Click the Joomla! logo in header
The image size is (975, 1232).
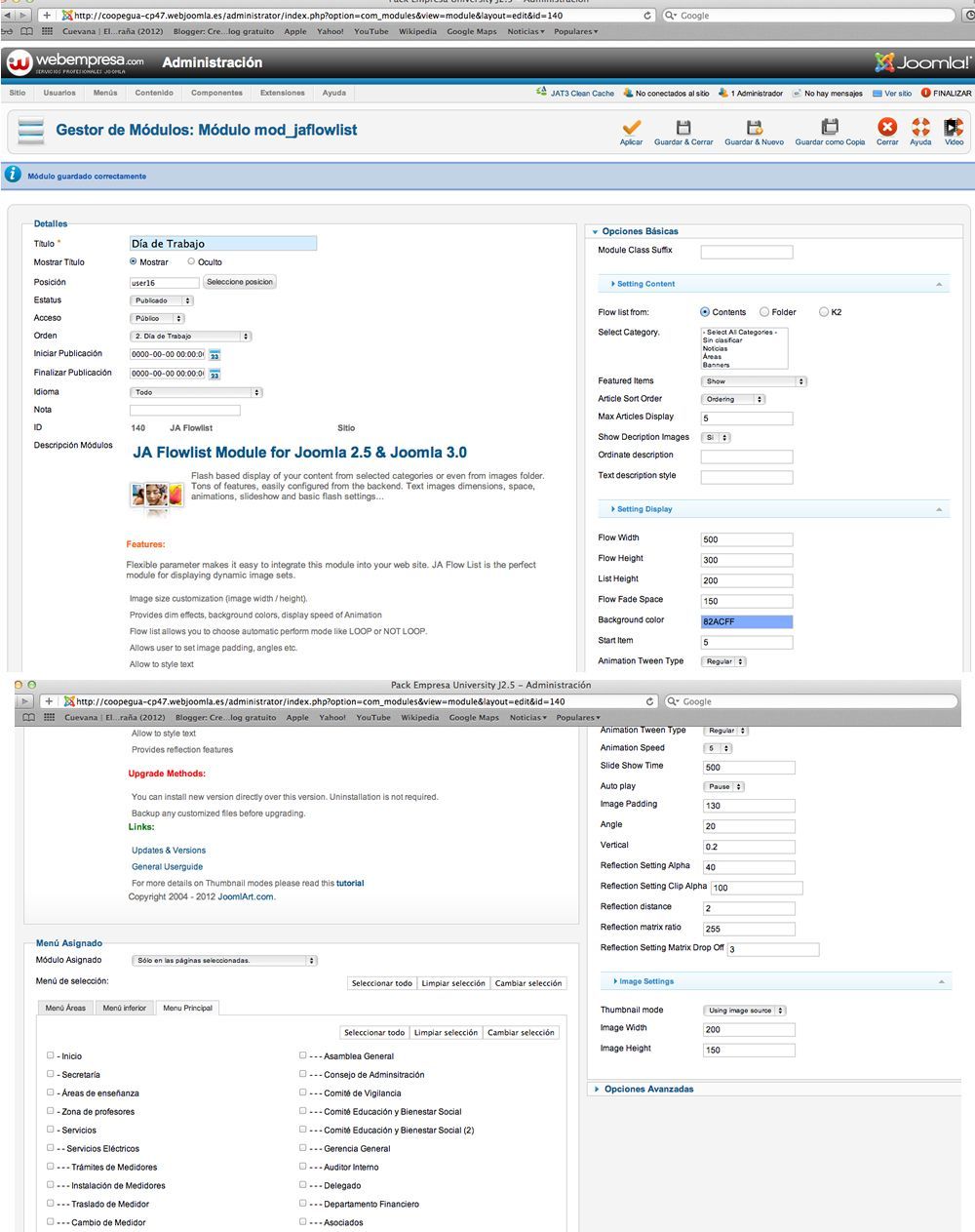pos(922,62)
